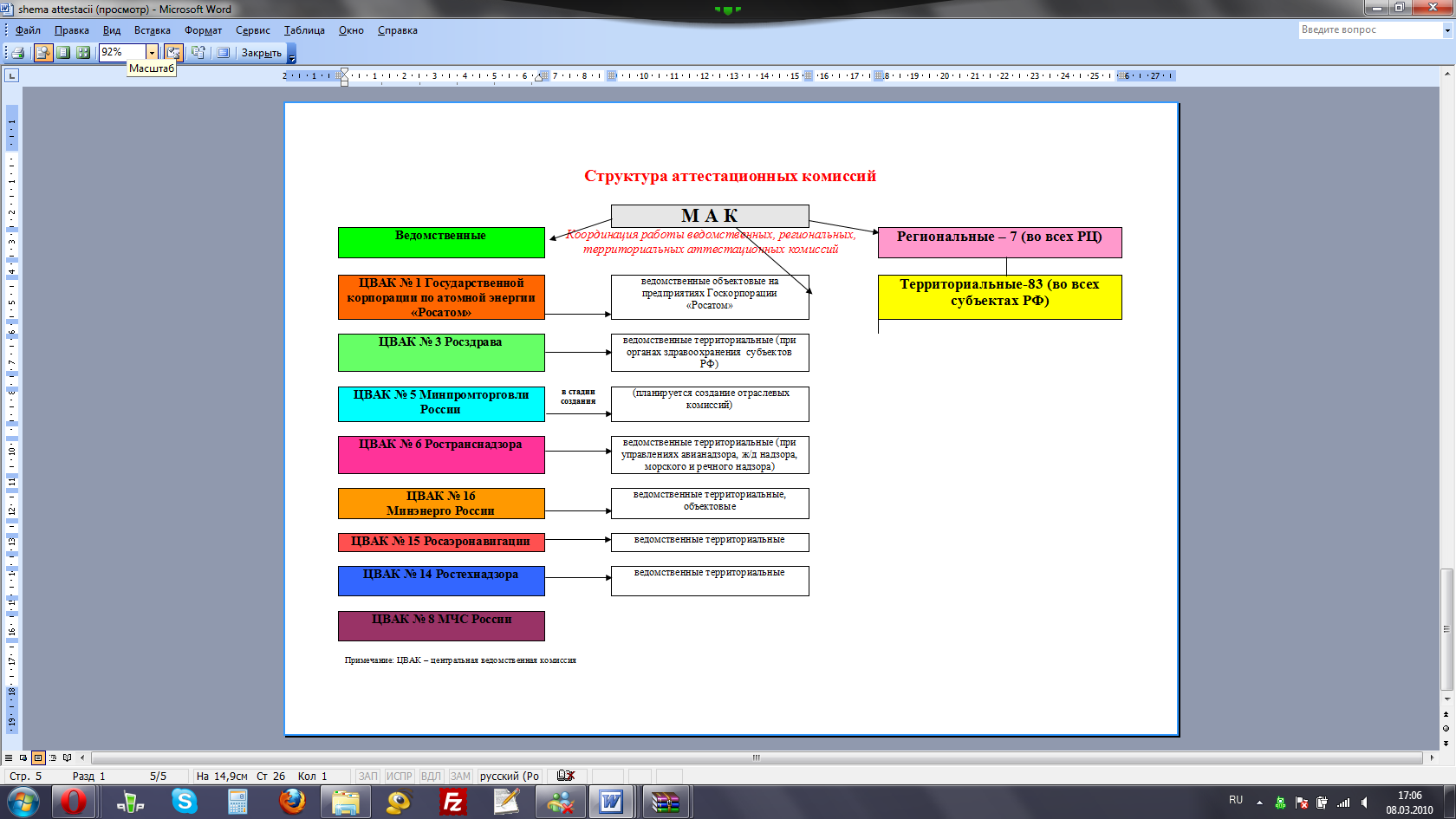1456x819 pixels.
Task: Click the green 'Ведомственные' box
Action: [441, 243]
